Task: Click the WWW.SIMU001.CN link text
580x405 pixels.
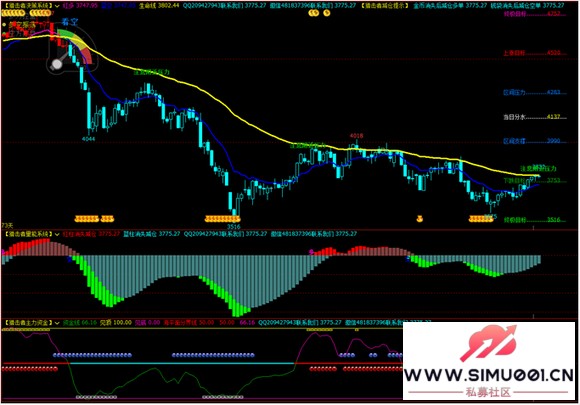Action: pyautogui.click(x=488, y=376)
